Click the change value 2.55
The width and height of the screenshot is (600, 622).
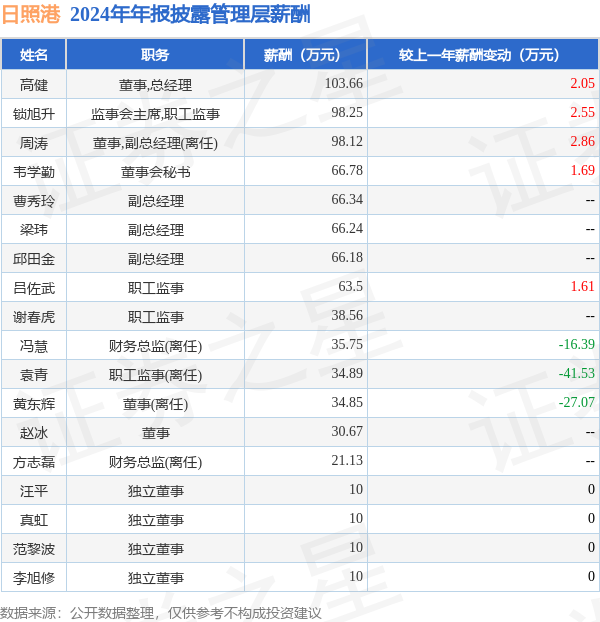click(x=582, y=112)
